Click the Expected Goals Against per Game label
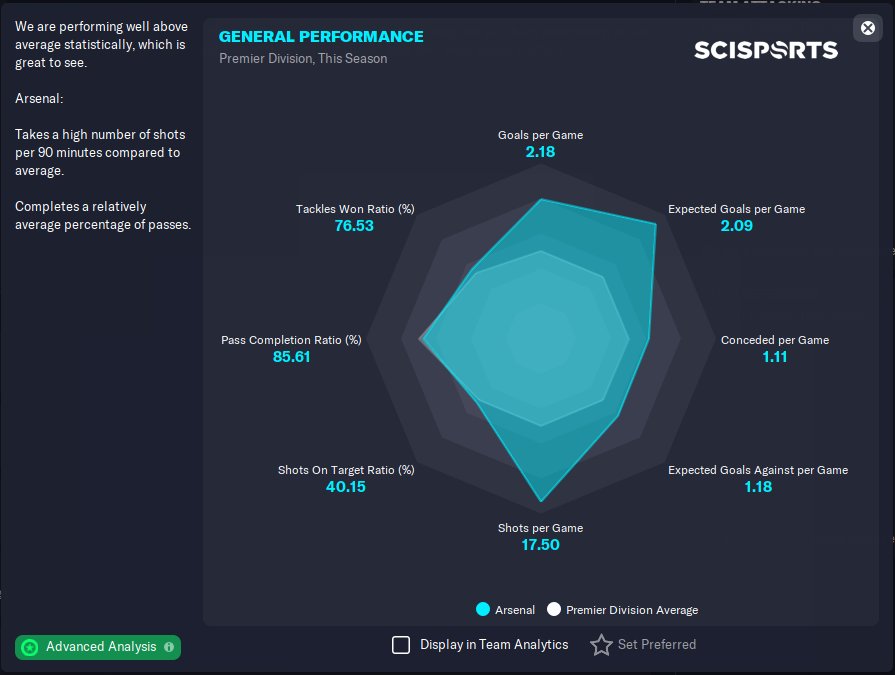This screenshot has height=675, width=895. click(758, 470)
